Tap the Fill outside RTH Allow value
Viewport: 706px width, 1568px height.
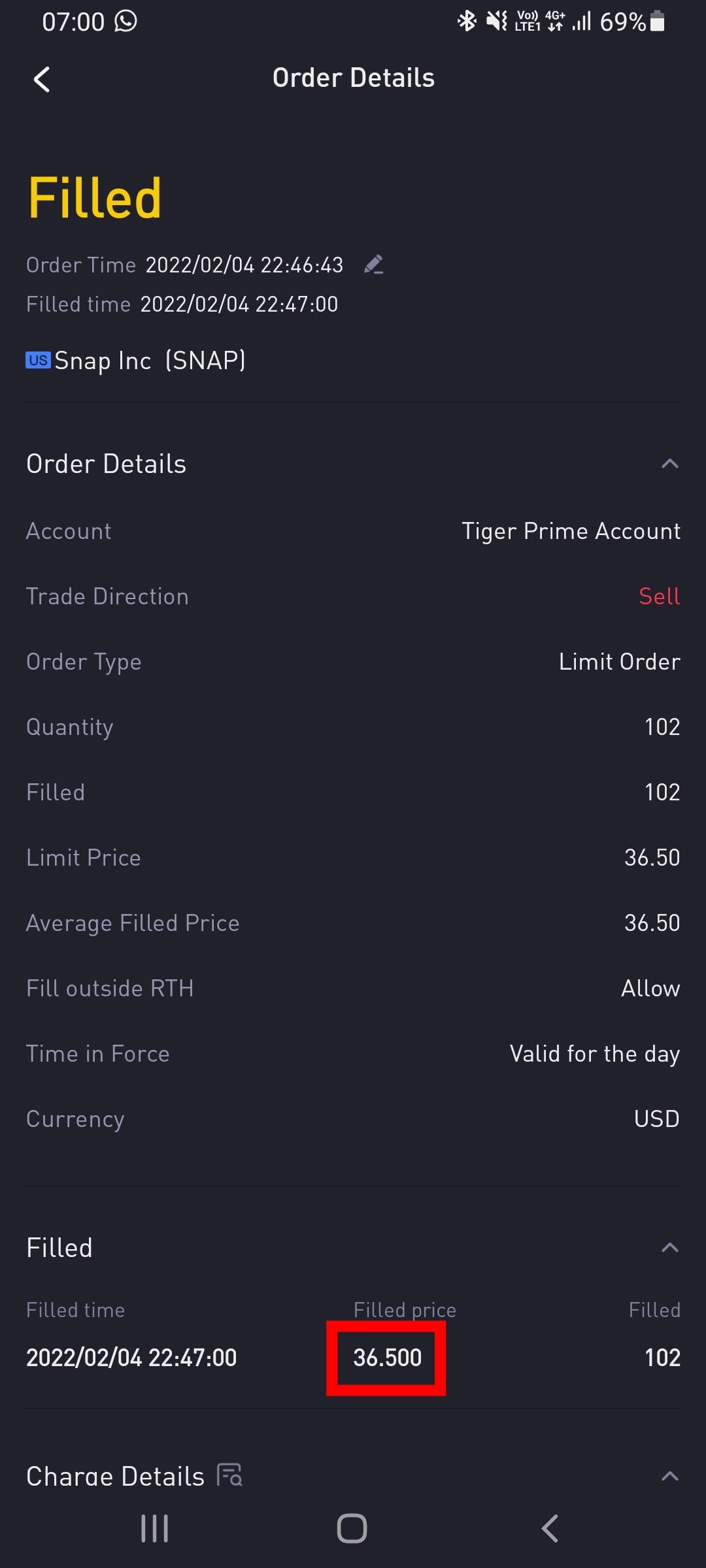pos(650,988)
